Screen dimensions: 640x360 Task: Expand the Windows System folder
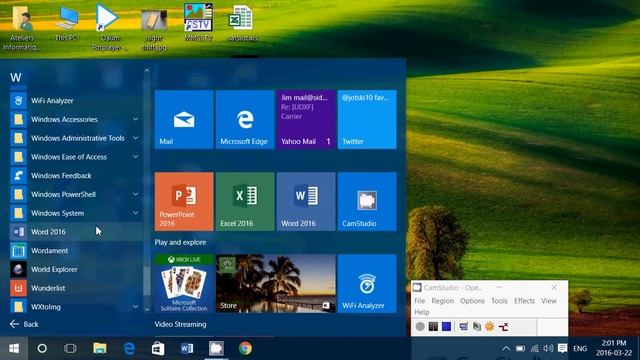point(135,213)
